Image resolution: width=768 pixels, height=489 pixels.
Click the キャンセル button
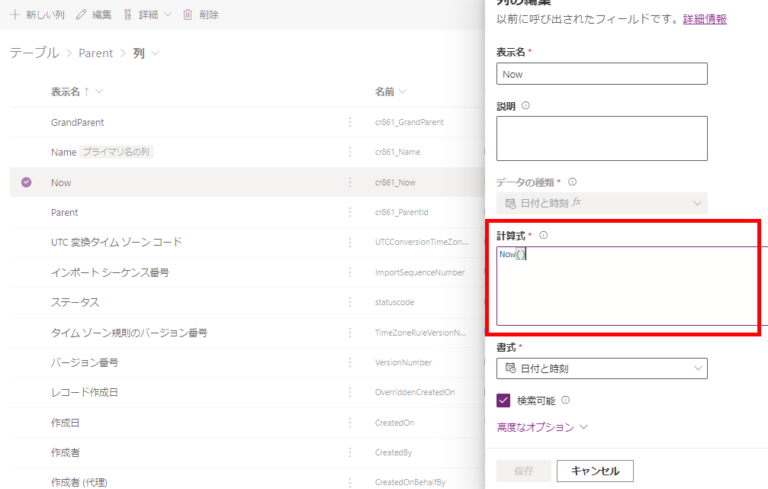[x=595, y=471]
